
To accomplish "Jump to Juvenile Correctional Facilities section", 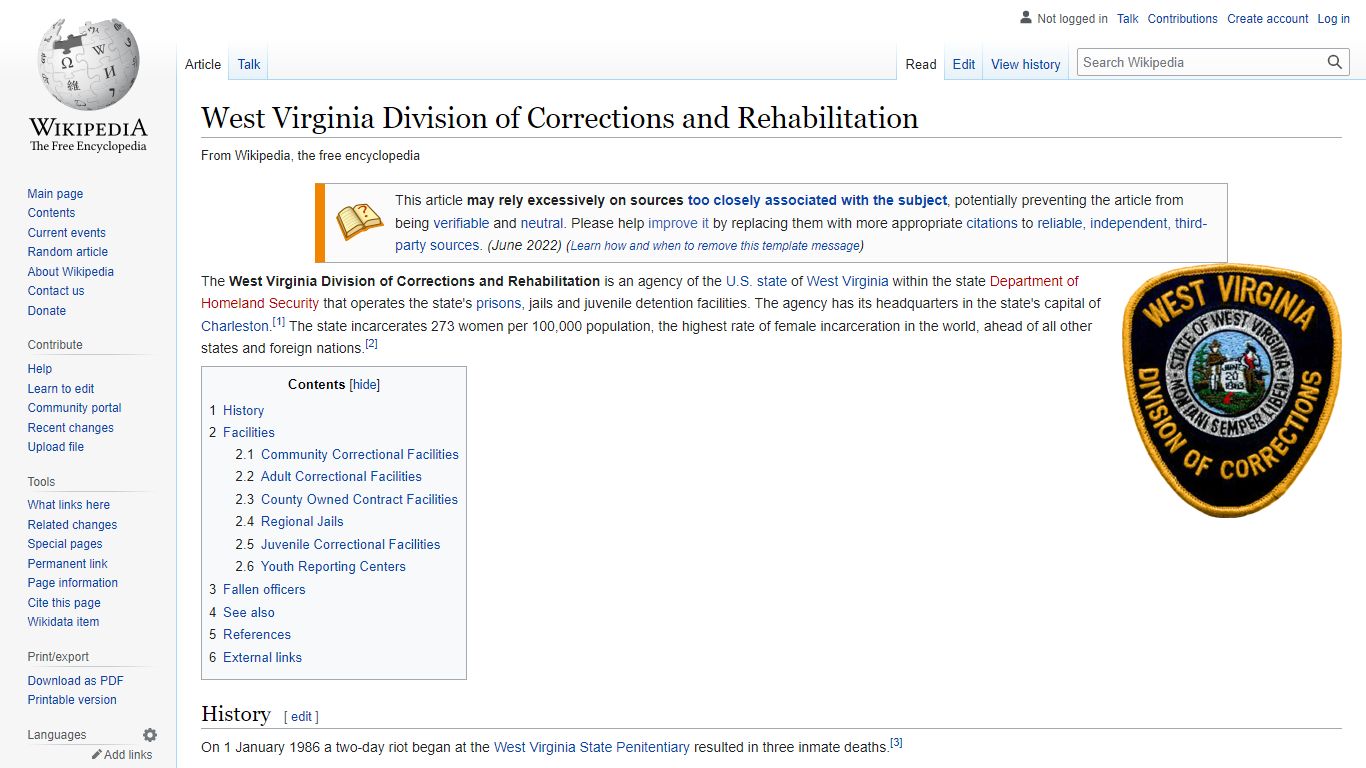I will pos(350,545).
